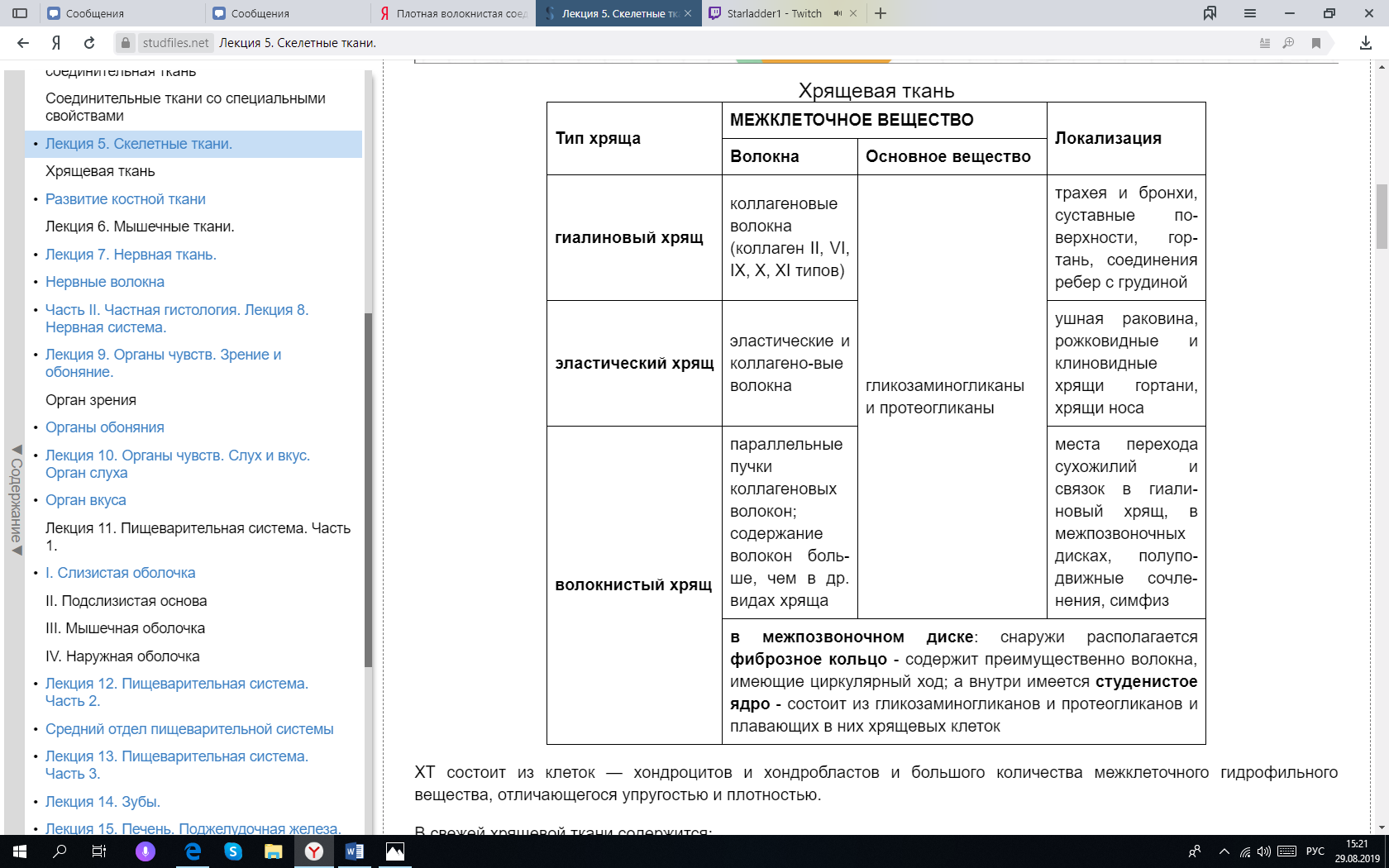1389x868 pixels.
Task: Click the гиалиновый хрящ table cell
Action: [634, 237]
